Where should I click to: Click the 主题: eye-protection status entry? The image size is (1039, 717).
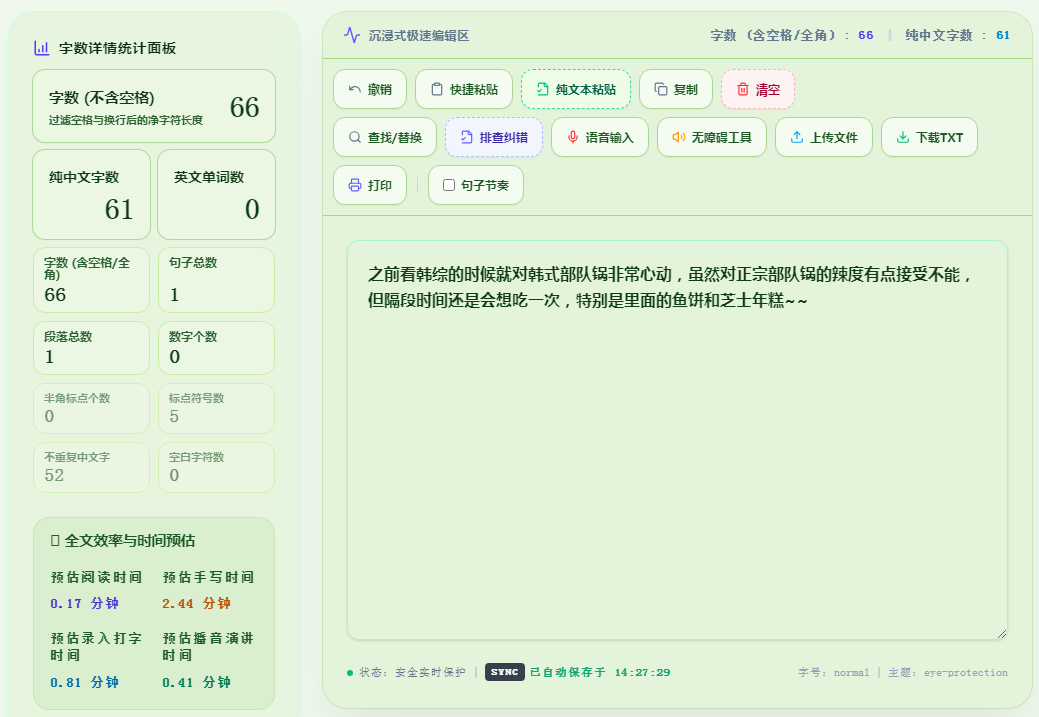pos(948,672)
